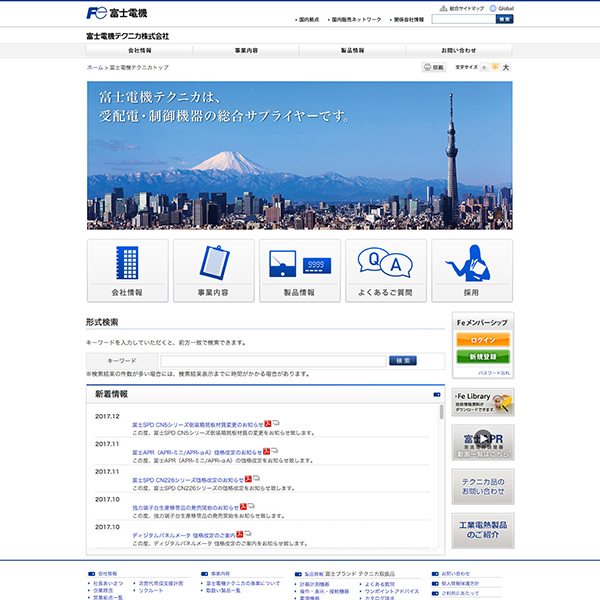Open footer 社長あいさつ link
This screenshot has height=600, width=600.
point(108,583)
